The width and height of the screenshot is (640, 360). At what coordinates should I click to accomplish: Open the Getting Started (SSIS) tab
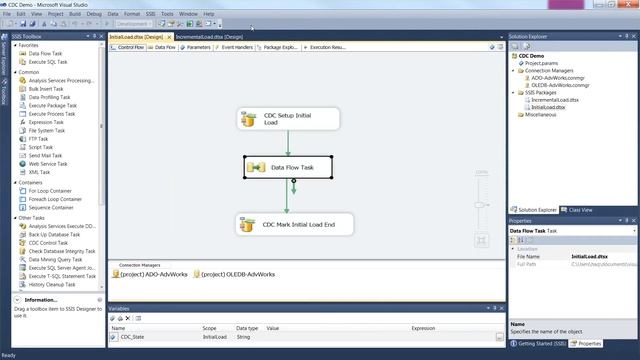tap(539, 344)
